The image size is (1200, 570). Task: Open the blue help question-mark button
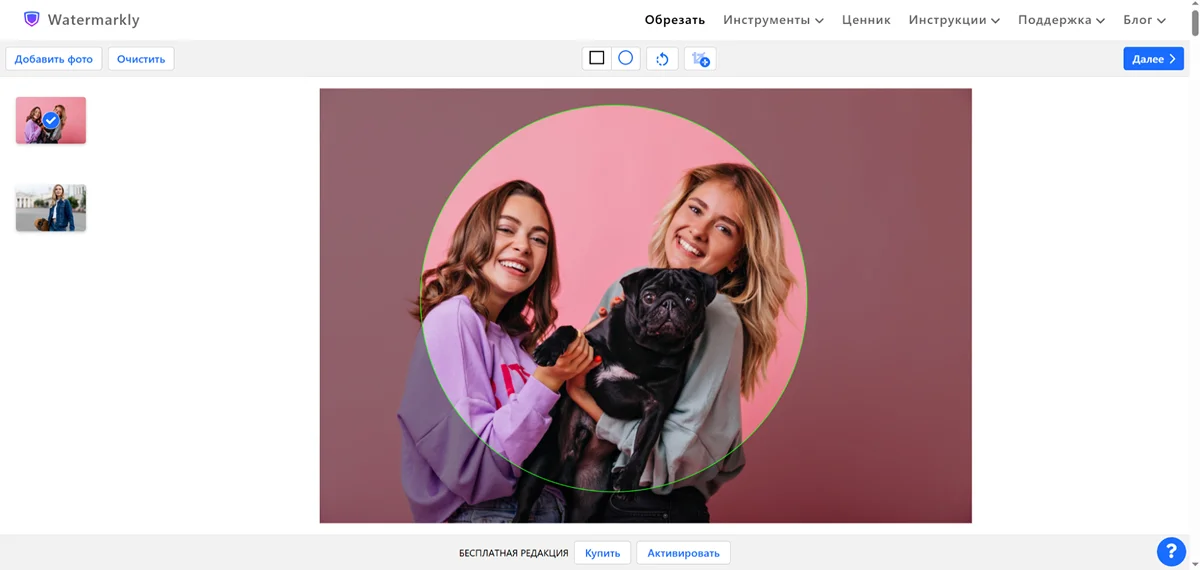[x=1171, y=551]
